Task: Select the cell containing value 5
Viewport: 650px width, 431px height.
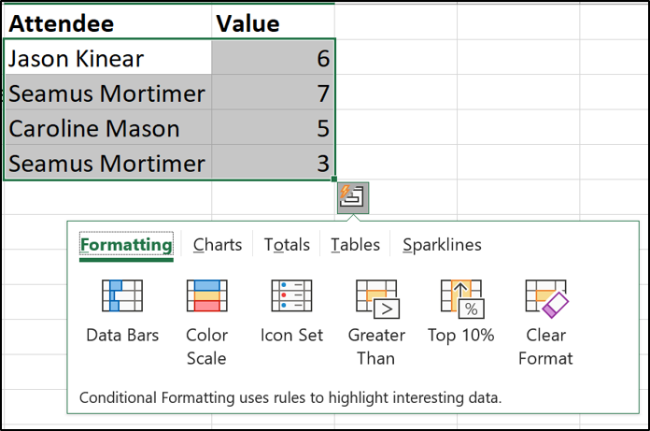Action: pos(272,129)
